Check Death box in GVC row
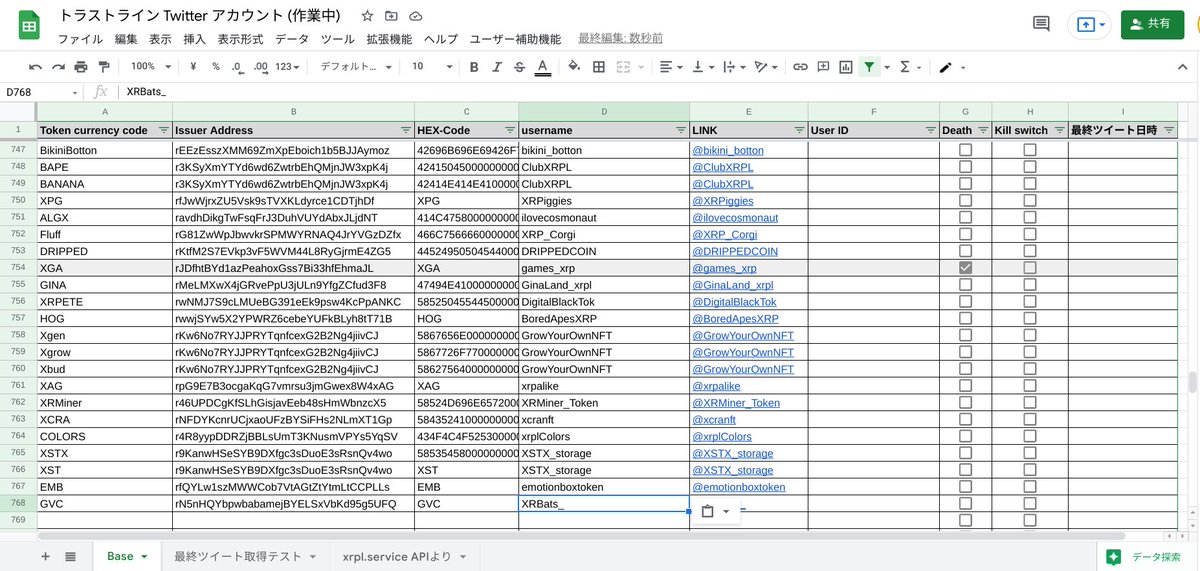 click(x=965, y=504)
